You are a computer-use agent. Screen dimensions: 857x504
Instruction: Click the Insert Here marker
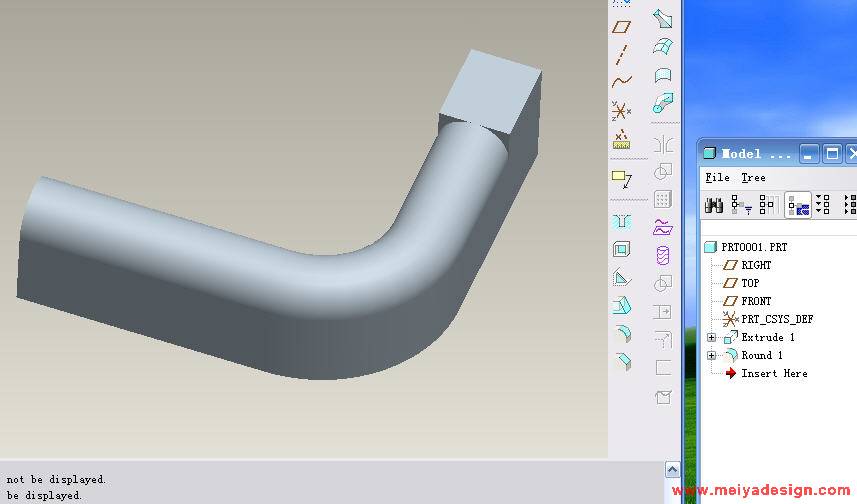[773, 373]
